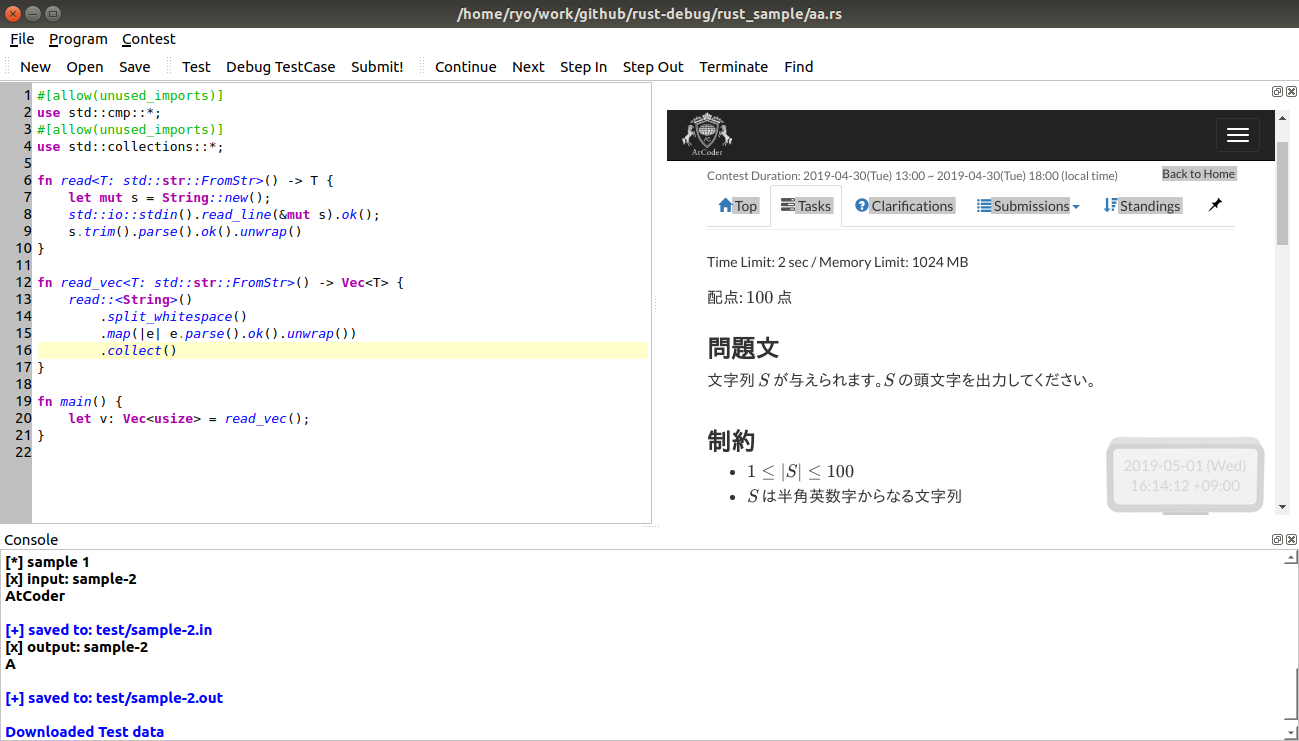1299x741 pixels.
Task: Click the browser scrollbar down arrow
Action: (x=1283, y=507)
